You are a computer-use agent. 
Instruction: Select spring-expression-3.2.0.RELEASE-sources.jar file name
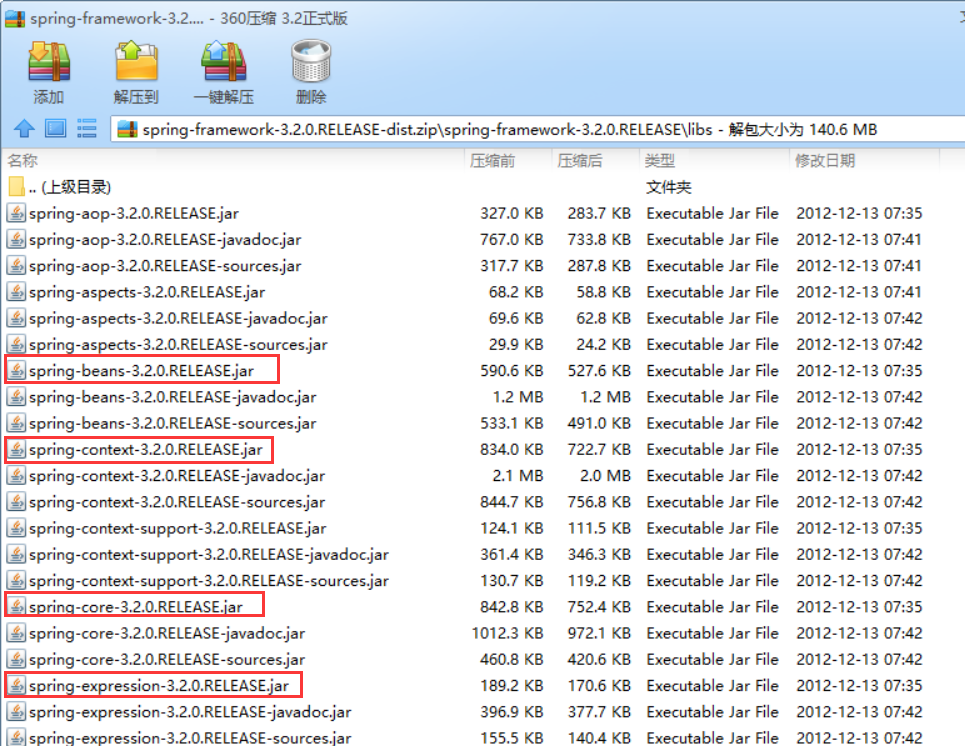pyautogui.click(x=190, y=737)
